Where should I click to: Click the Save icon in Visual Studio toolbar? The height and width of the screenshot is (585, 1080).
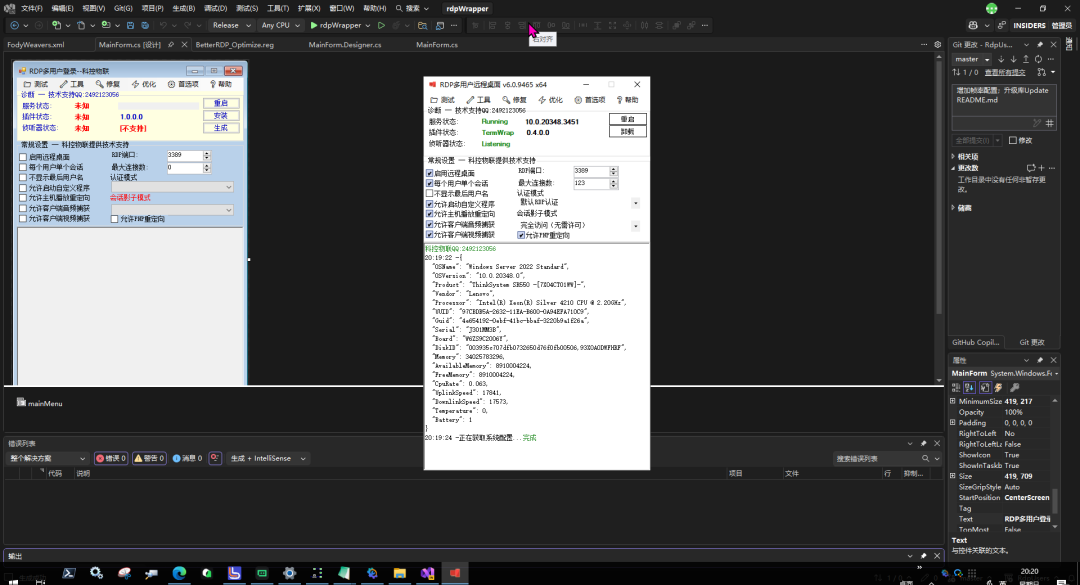(x=130, y=25)
